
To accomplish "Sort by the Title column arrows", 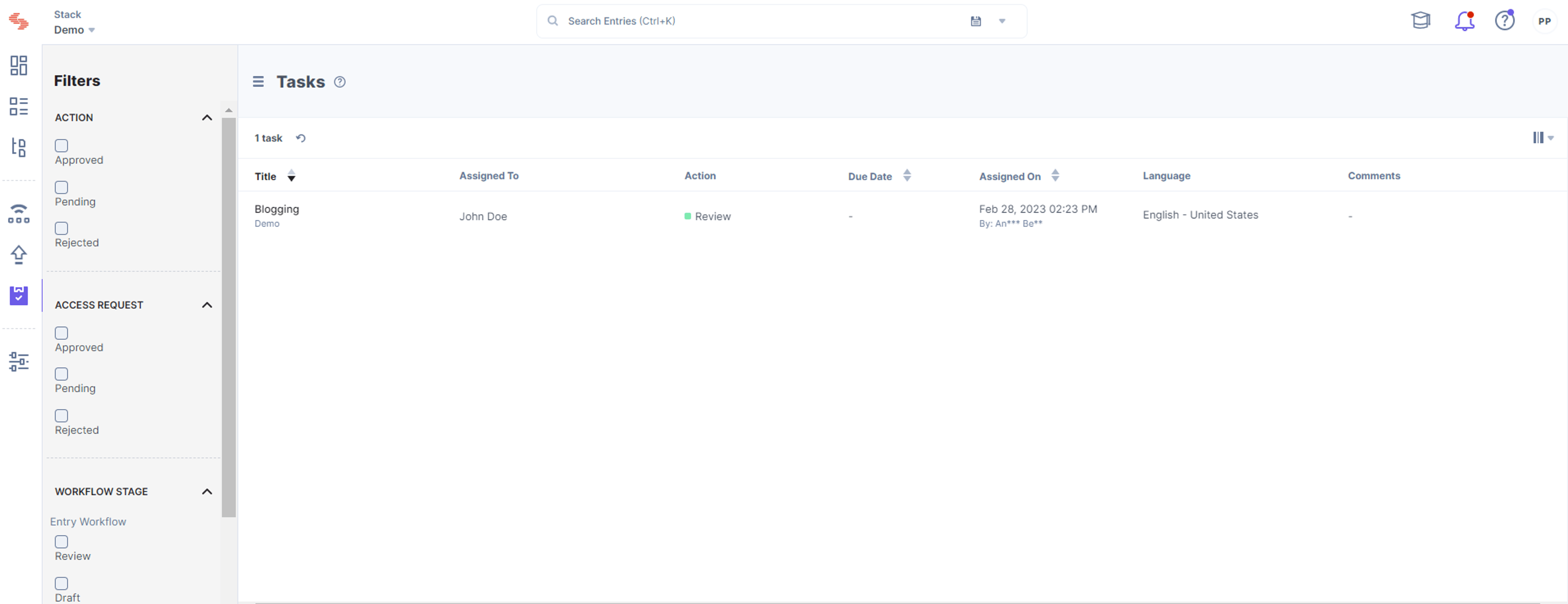I will pyautogui.click(x=292, y=176).
